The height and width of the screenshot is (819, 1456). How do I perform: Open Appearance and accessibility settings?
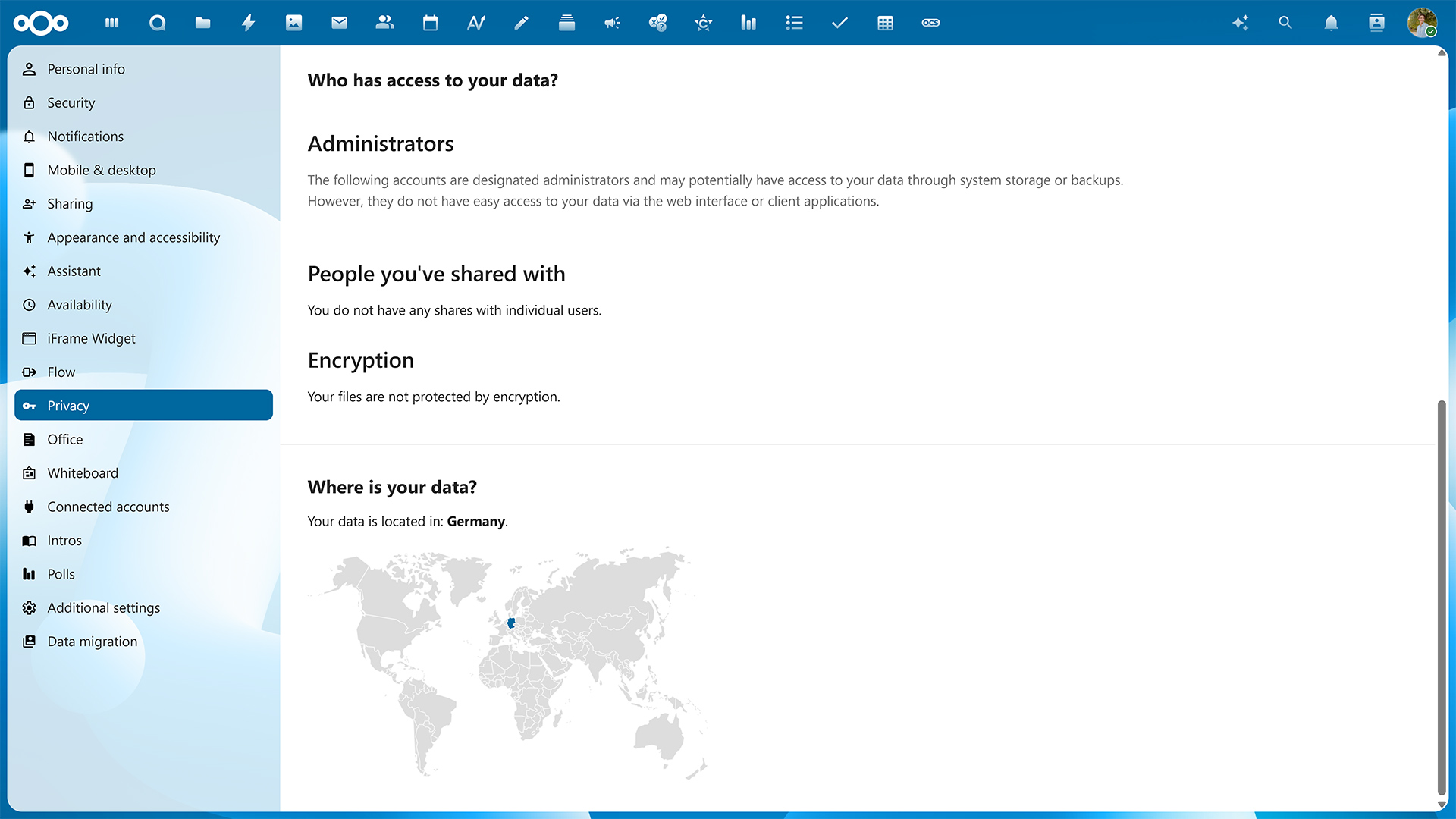133,237
